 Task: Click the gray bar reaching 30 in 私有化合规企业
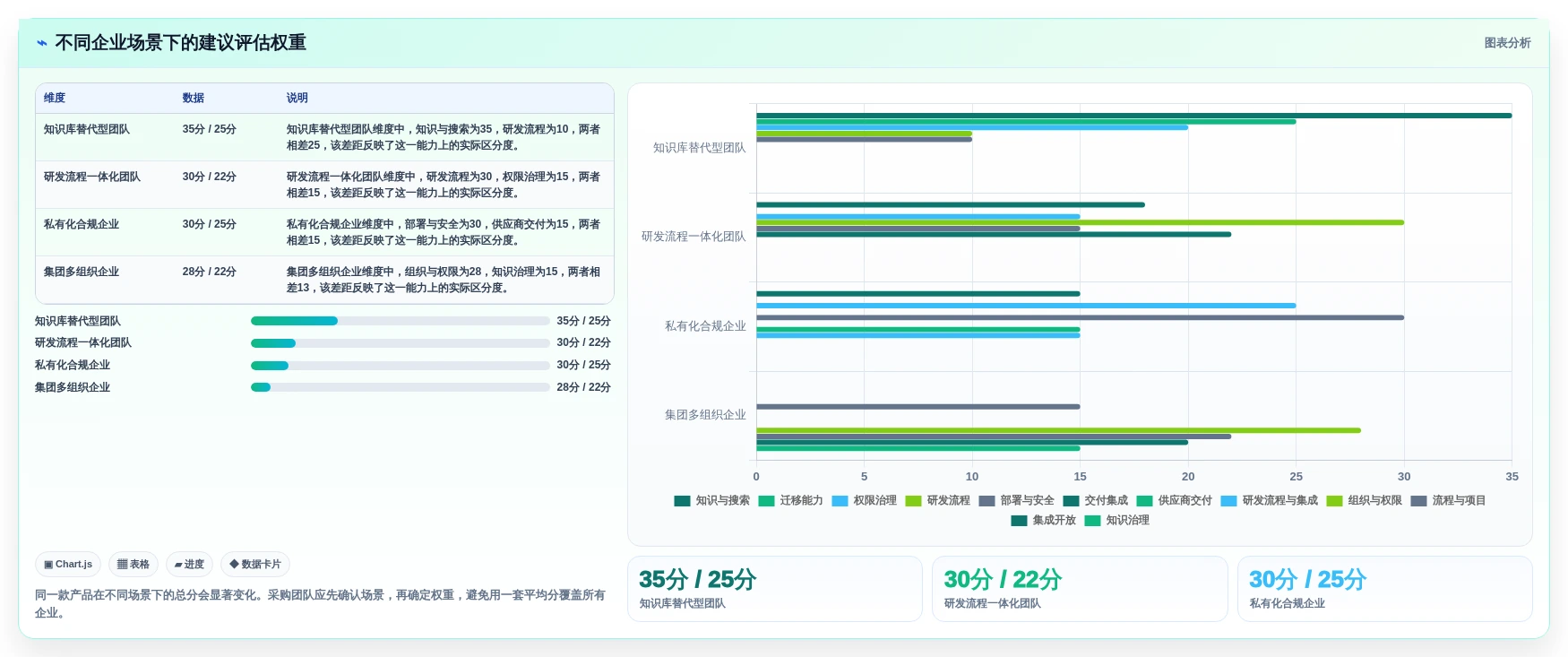tap(1080, 317)
